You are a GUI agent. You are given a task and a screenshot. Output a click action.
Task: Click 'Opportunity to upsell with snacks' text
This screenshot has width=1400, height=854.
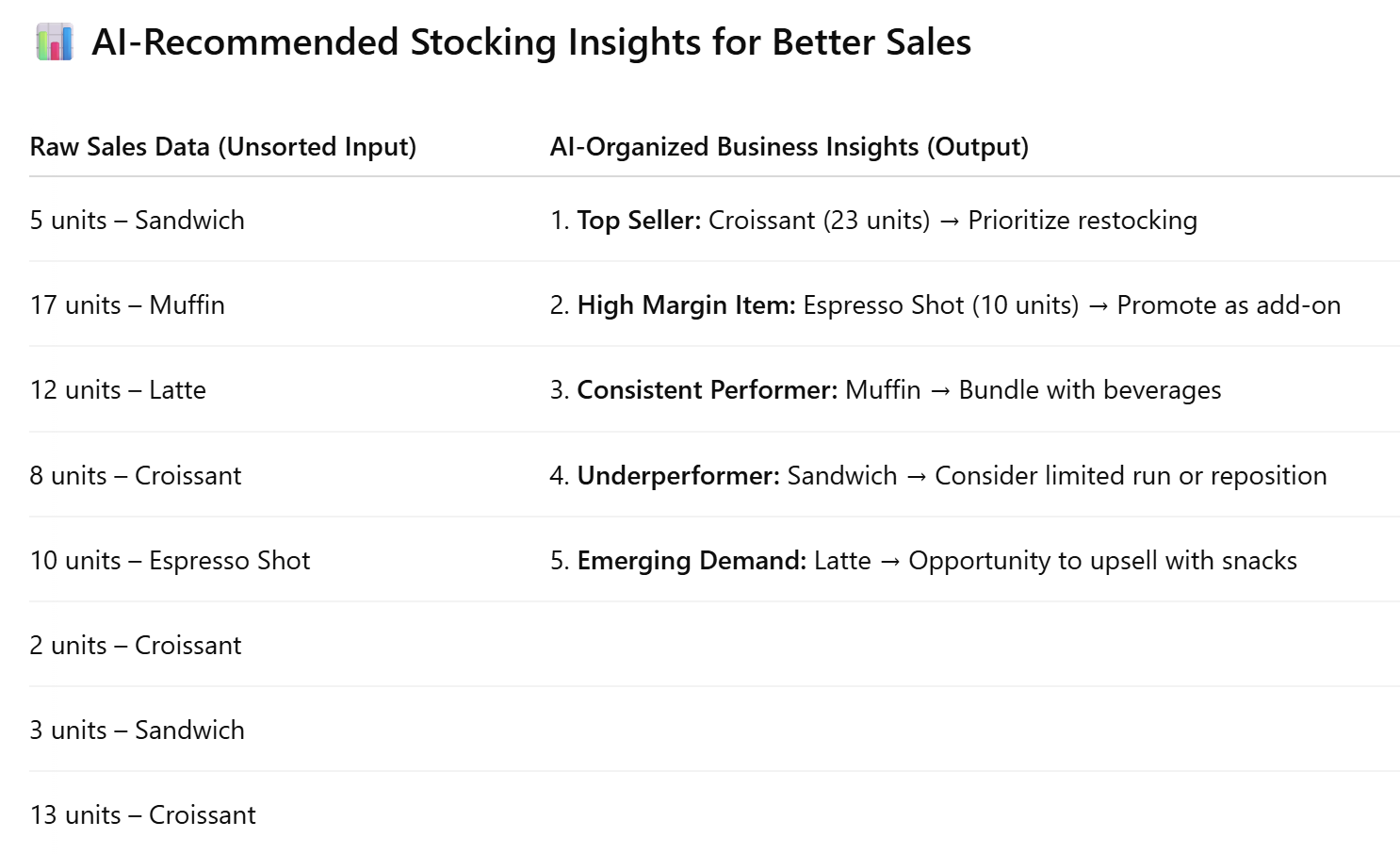coord(1102,561)
